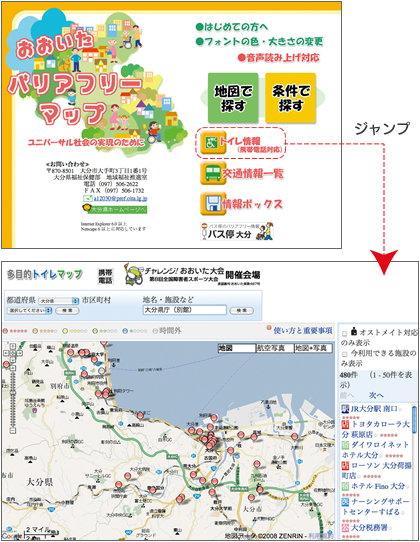Open JR大分駅 南口 result
The height and width of the screenshot is (542, 420).
tap(374, 409)
